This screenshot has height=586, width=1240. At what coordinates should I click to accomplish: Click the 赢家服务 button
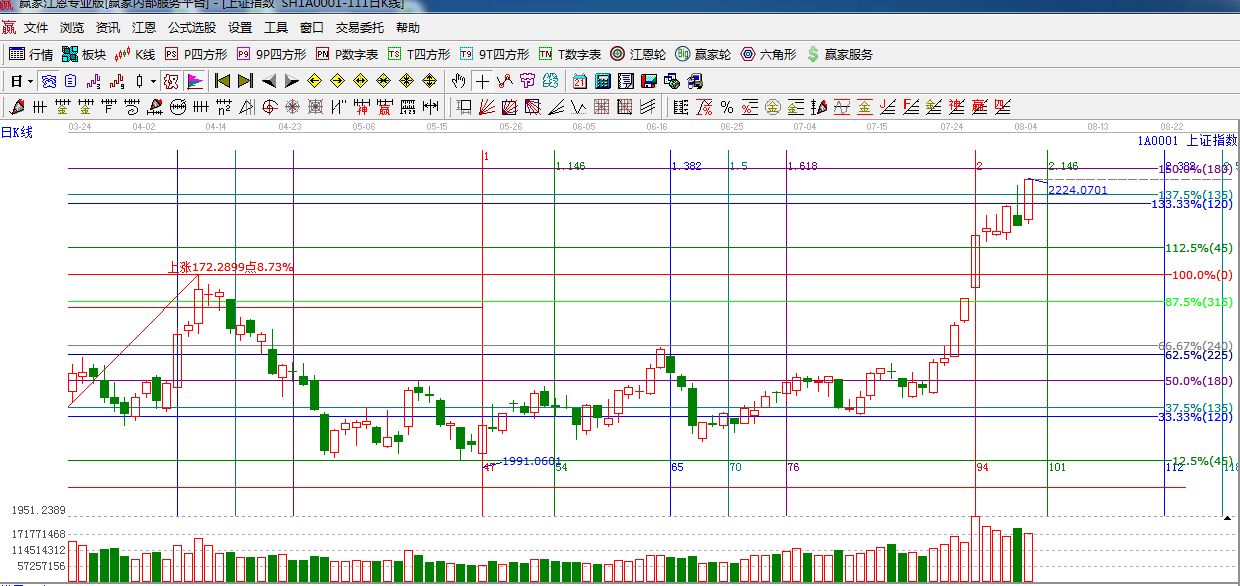[839, 54]
